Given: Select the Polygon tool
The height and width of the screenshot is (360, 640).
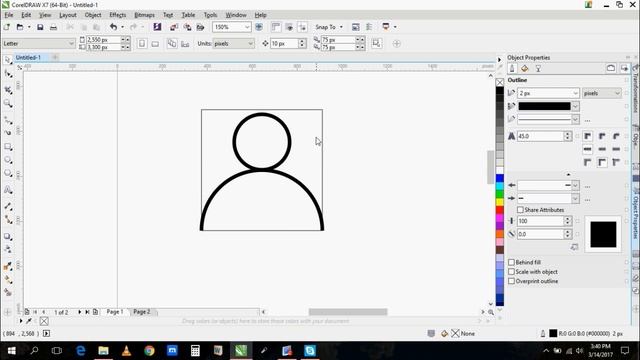Looking at the screenshot, I should pyautogui.click(x=8, y=173).
